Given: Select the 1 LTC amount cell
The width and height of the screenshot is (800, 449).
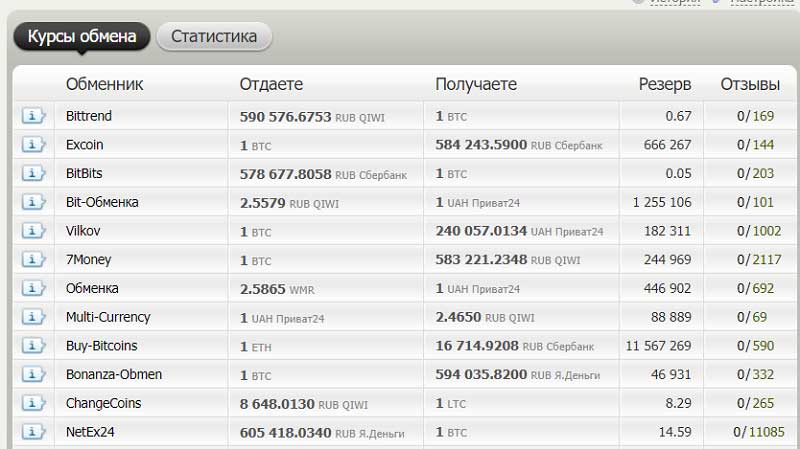Looking at the screenshot, I should (451, 404).
